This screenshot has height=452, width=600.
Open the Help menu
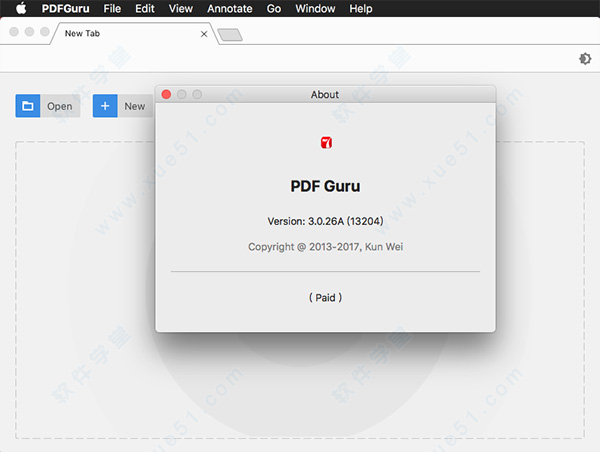pyautogui.click(x=360, y=8)
